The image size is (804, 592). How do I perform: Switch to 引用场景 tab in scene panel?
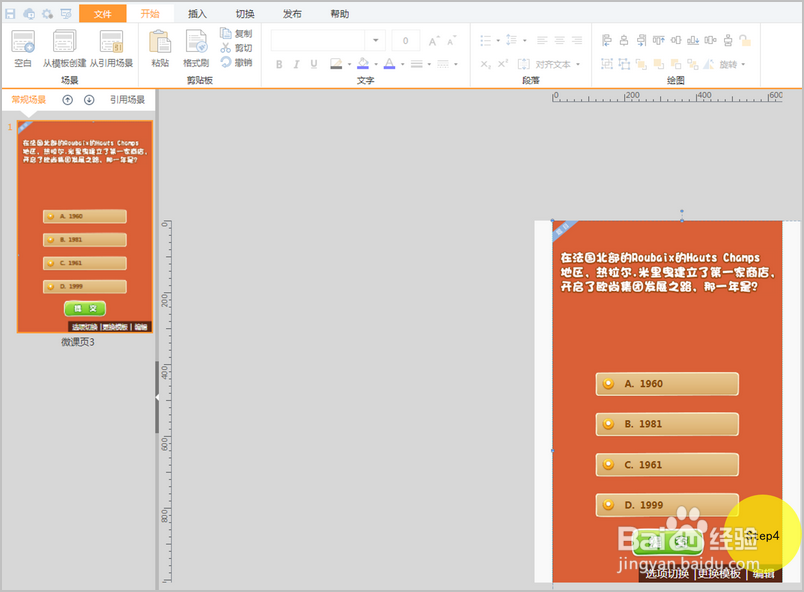(x=127, y=100)
